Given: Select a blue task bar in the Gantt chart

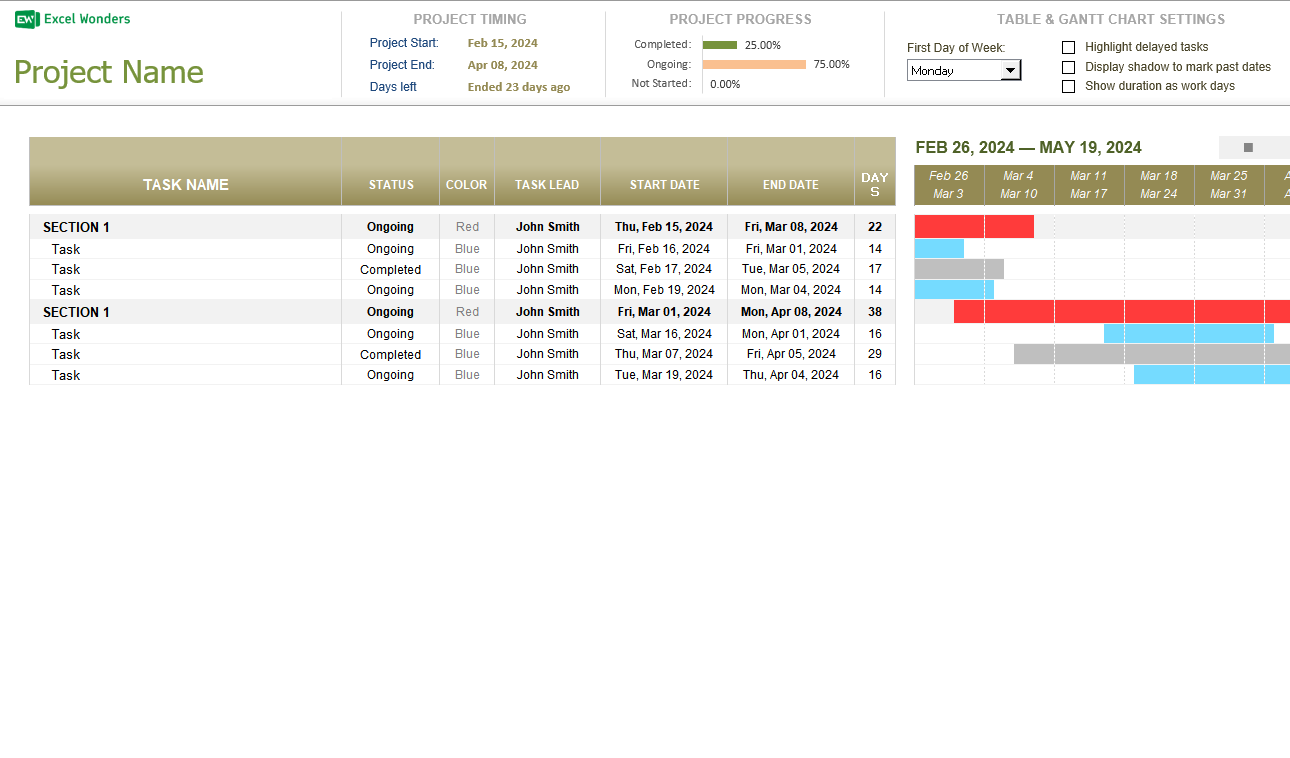Looking at the screenshot, I should [x=938, y=248].
